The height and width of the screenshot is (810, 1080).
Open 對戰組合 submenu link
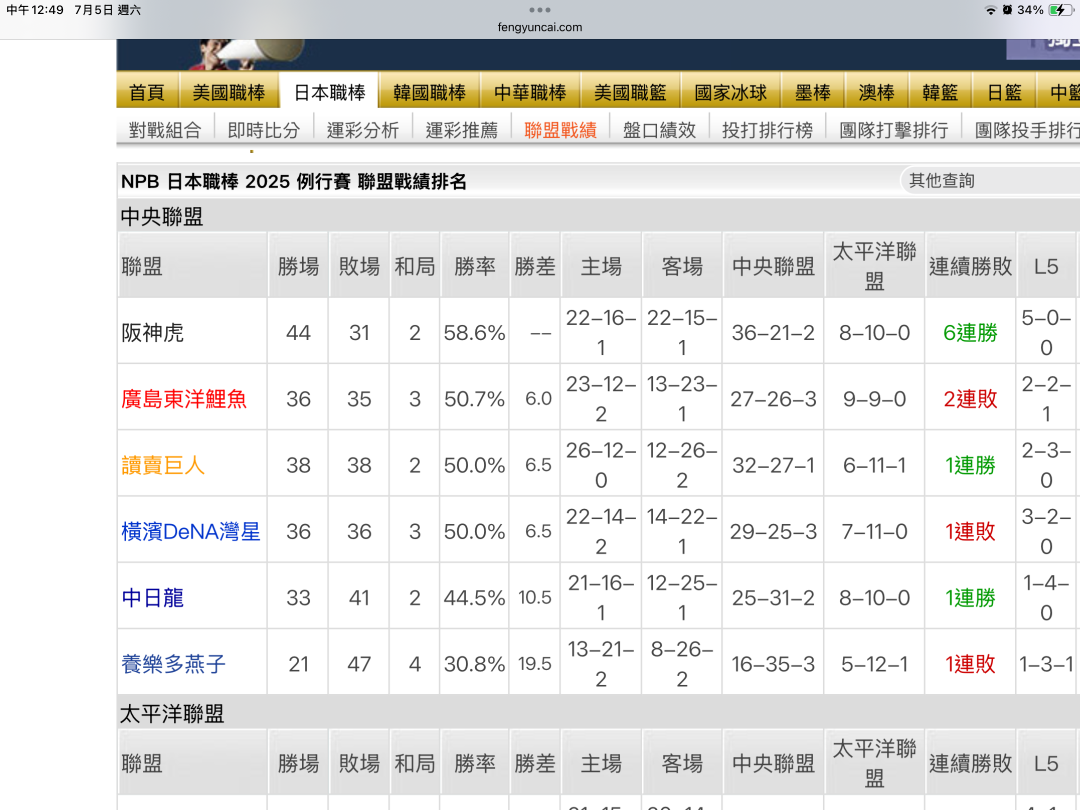(165, 130)
